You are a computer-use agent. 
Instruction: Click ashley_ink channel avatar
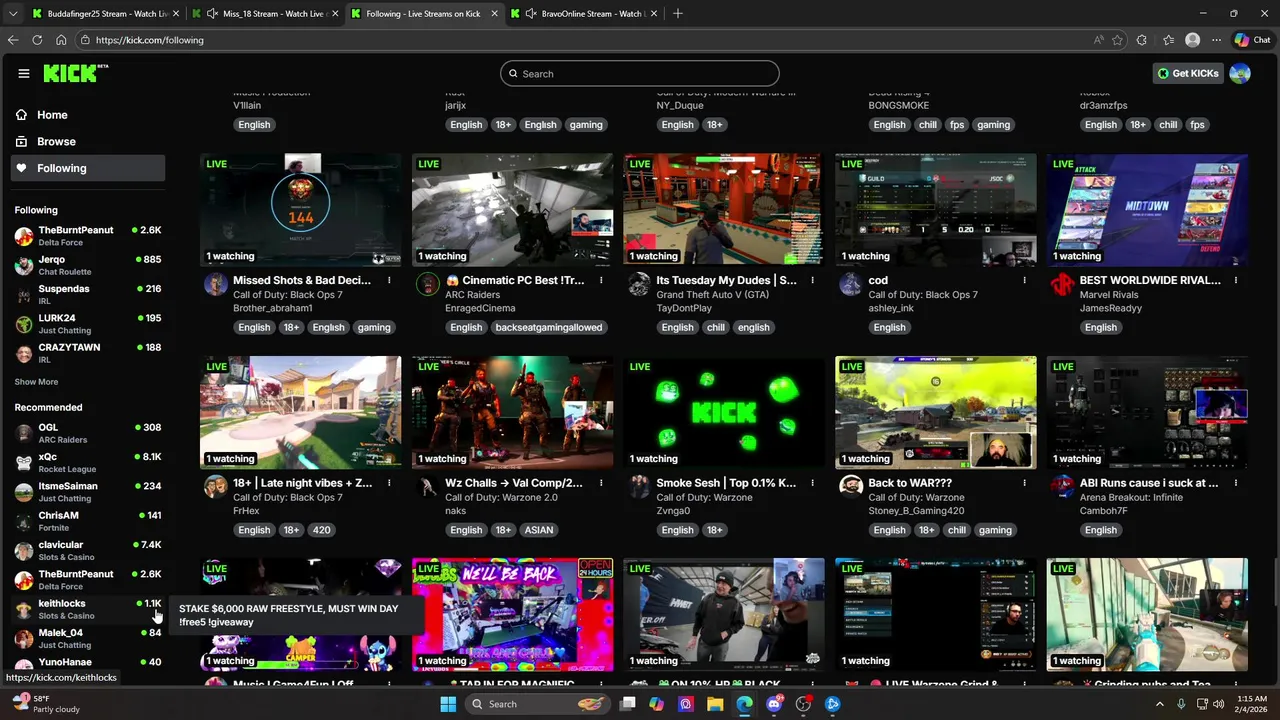coord(851,285)
